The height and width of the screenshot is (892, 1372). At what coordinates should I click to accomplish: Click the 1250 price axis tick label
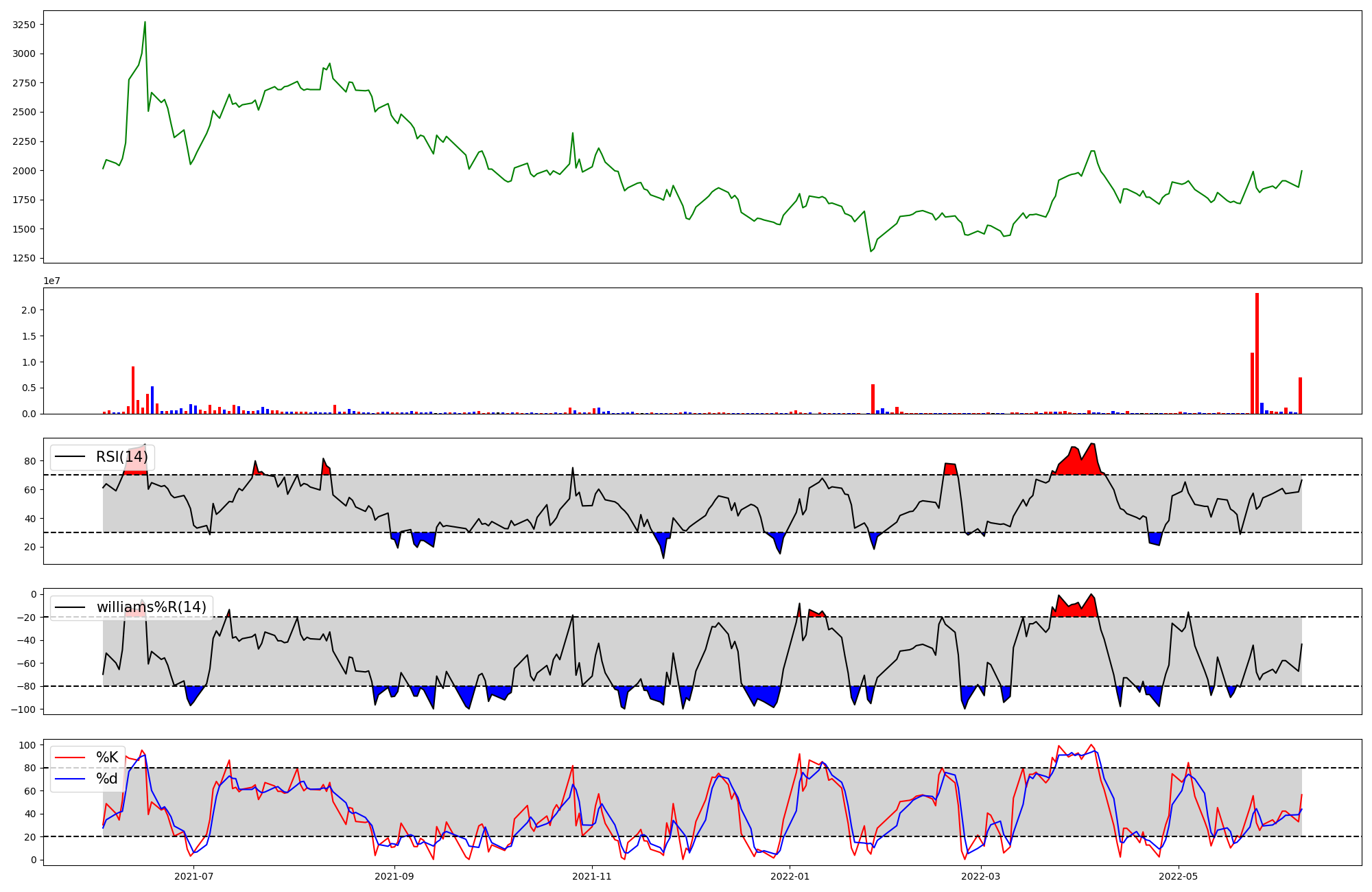pyautogui.click(x=24, y=259)
